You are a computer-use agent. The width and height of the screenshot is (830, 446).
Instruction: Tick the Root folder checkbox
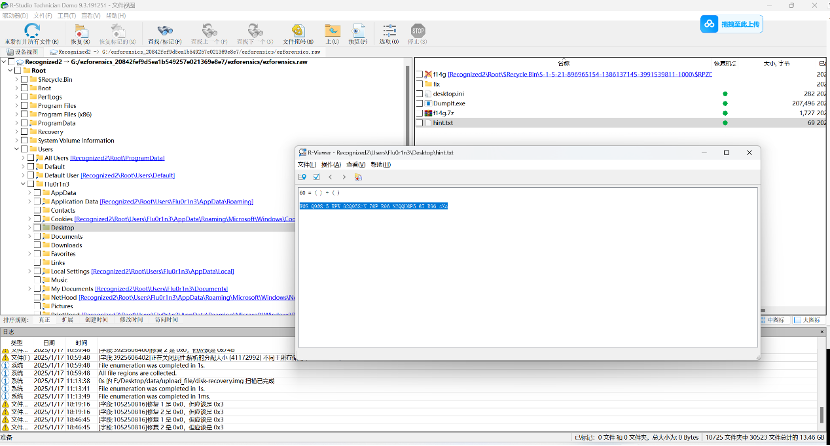click(18, 70)
